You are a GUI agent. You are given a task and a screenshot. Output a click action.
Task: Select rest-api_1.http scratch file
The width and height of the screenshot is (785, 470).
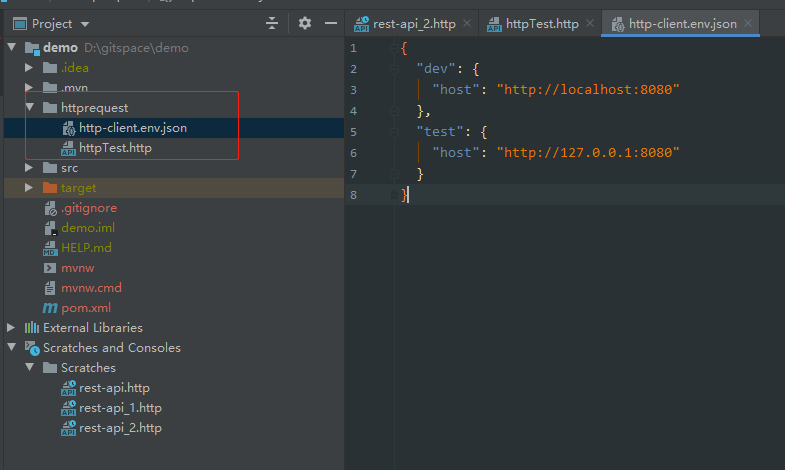click(x=120, y=407)
